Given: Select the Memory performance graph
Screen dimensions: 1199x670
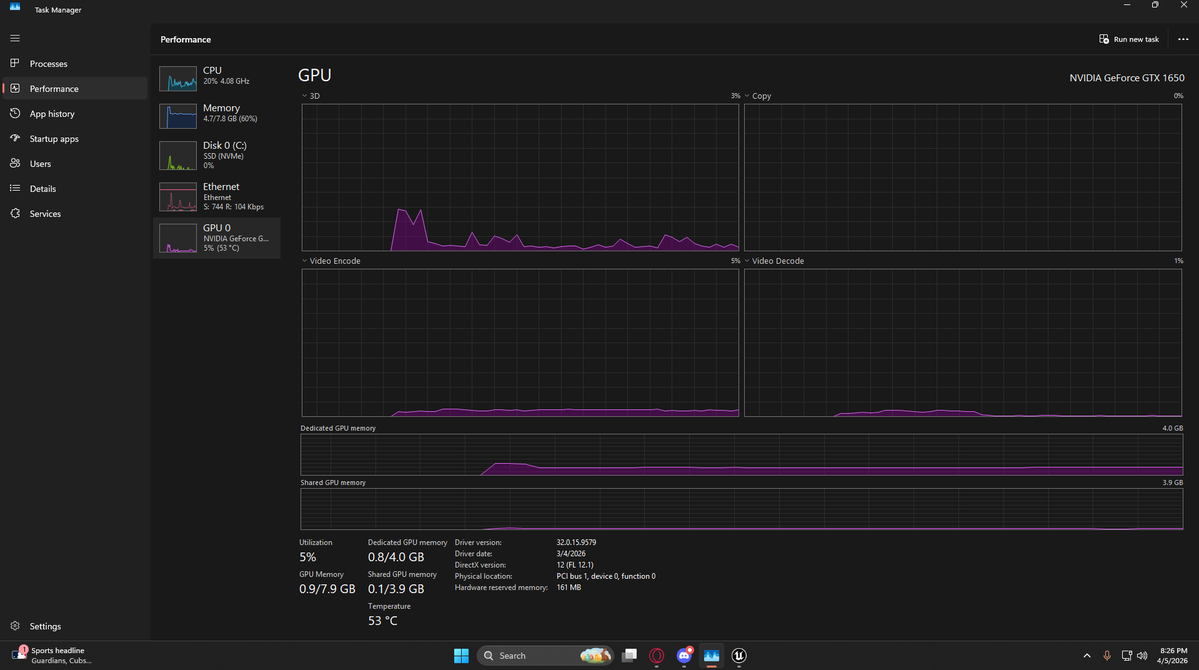Looking at the screenshot, I should 216,115.
